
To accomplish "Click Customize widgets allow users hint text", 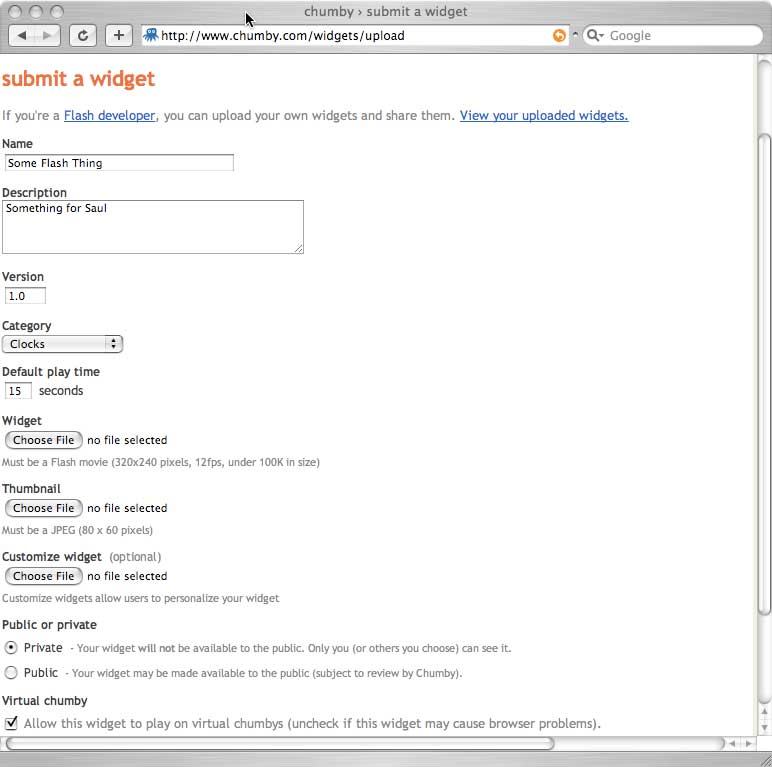I will 140,598.
